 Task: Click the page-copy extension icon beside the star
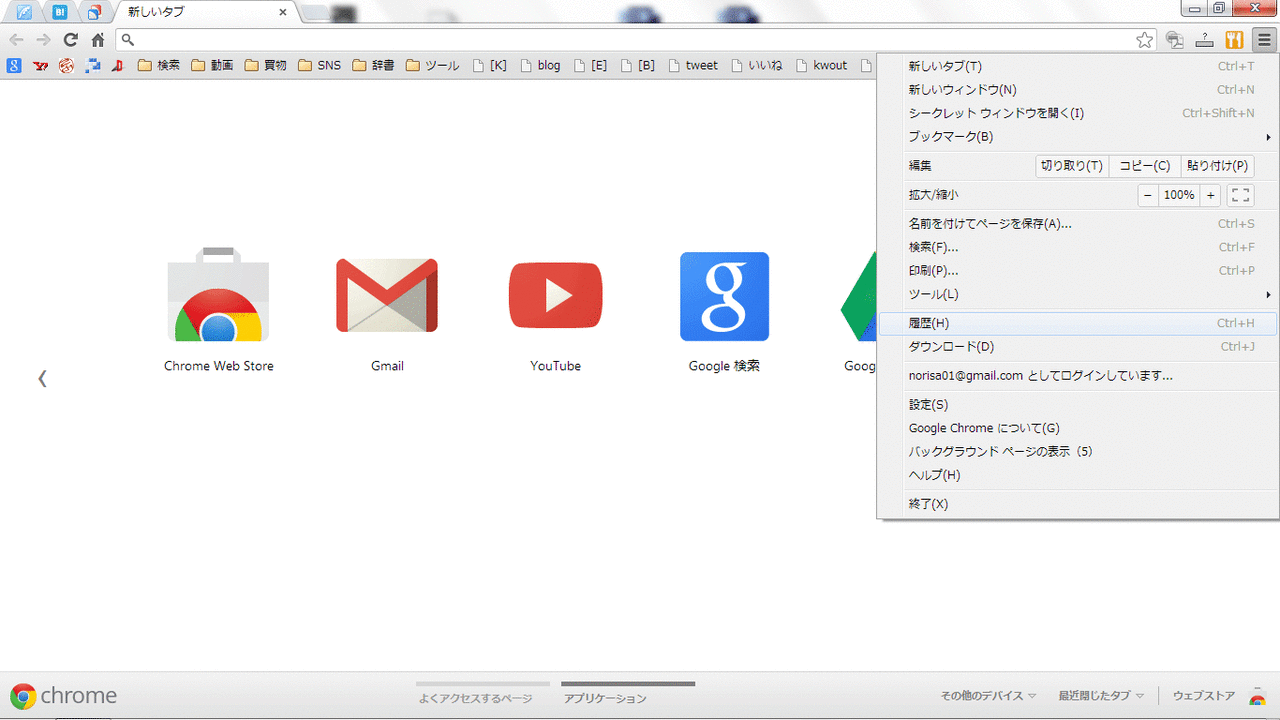click(x=1175, y=40)
